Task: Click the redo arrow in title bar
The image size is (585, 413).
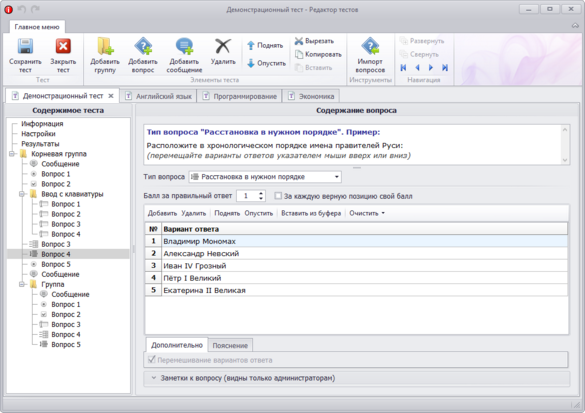Action: 35,9
